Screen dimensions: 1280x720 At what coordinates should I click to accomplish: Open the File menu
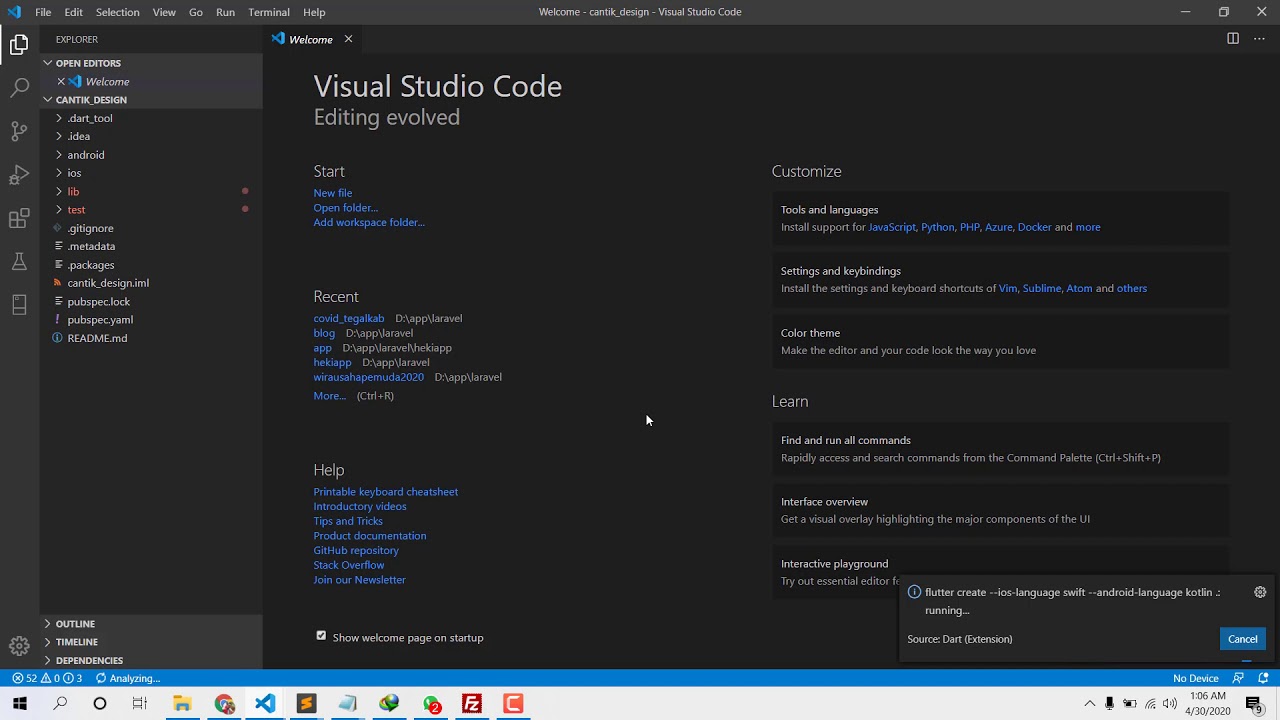(x=43, y=12)
